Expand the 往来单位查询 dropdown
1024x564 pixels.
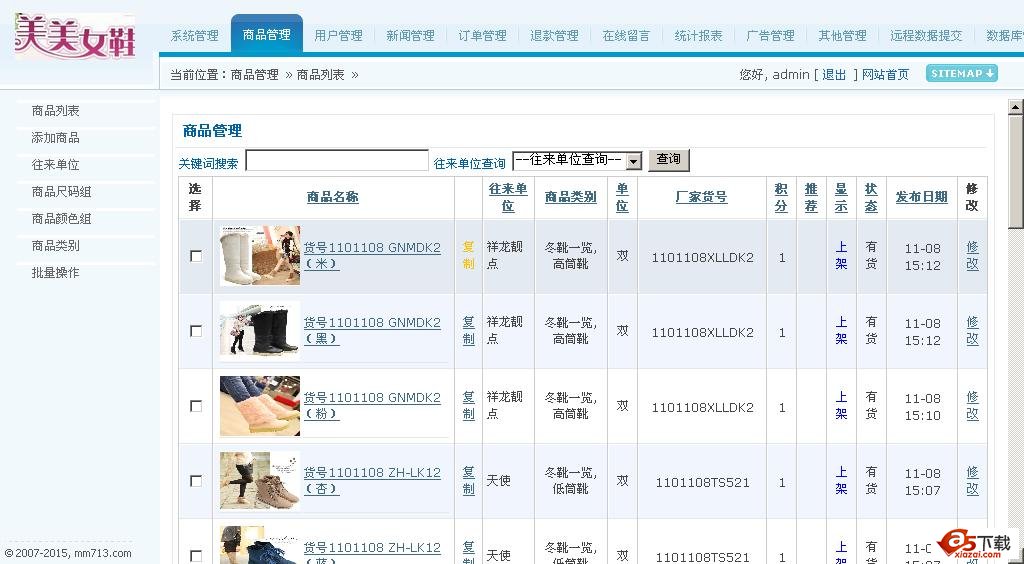coord(577,161)
